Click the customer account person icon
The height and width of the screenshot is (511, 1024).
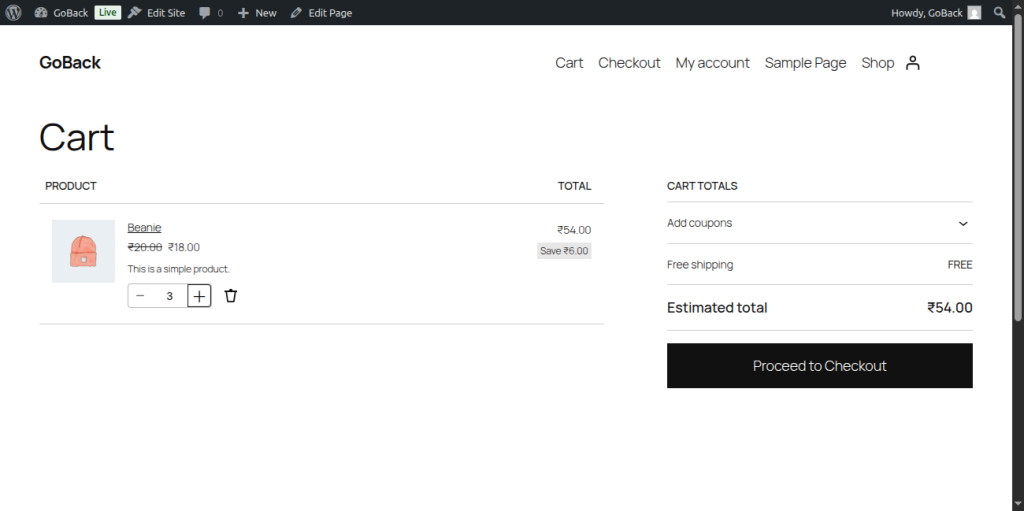(913, 63)
